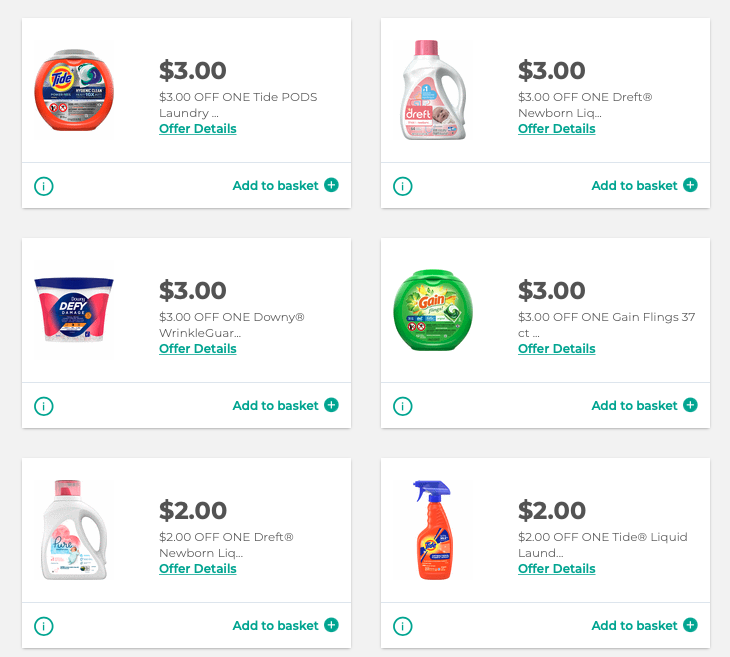Click the Gain Flings product image
Image resolution: width=730 pixels, height=657 pixels.
[x=433, y=310]
